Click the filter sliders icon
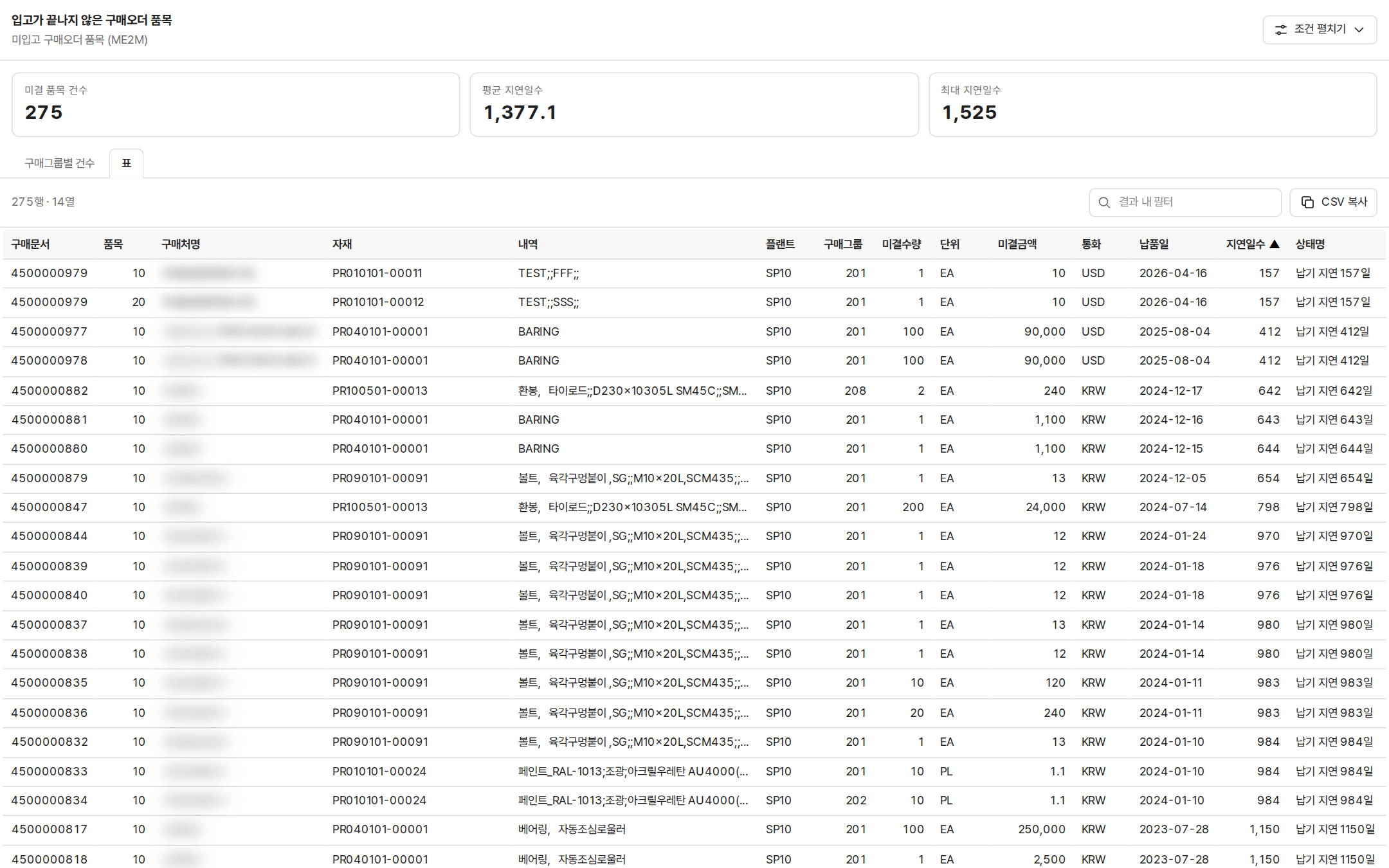1389x868 pixels. (x=1281, y=30)
